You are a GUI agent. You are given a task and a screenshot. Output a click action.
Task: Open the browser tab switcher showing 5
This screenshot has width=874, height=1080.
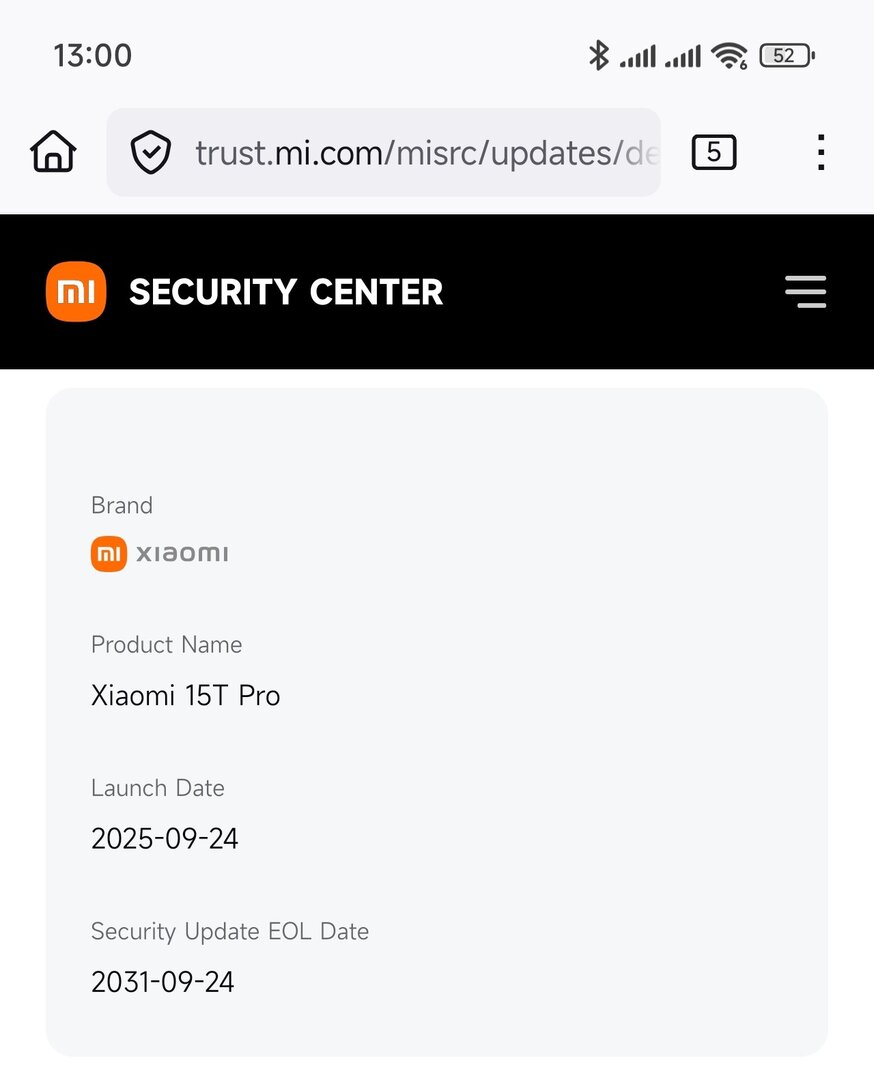[713, 153]
